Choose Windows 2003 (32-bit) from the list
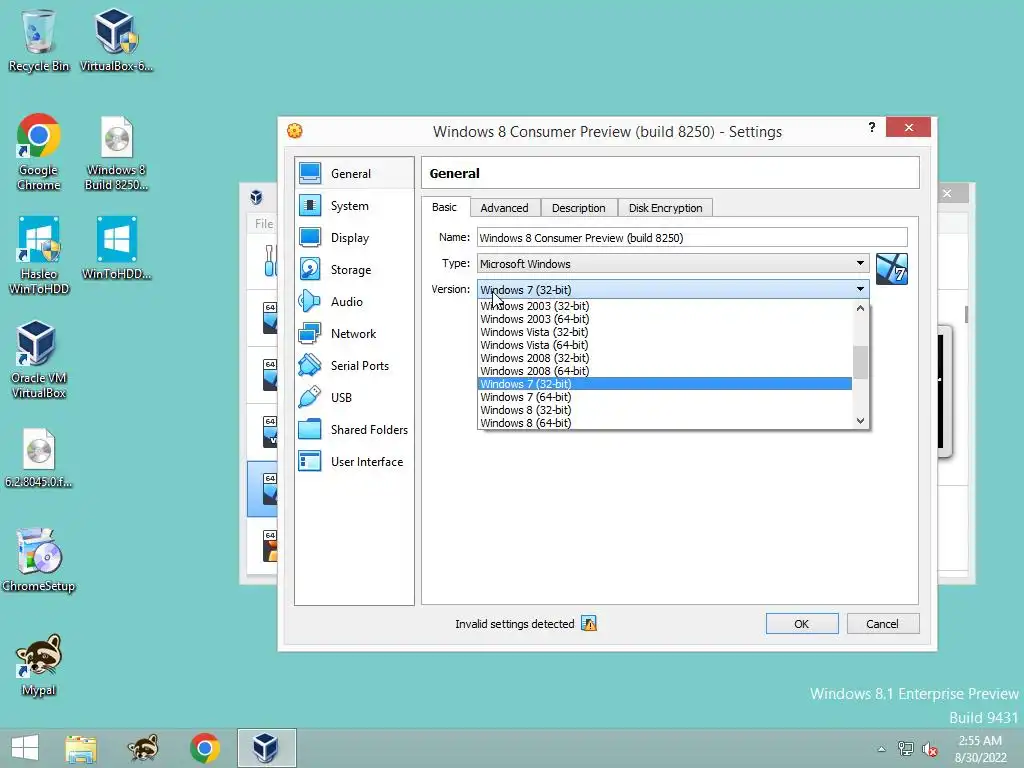Screen dimensions: 1024x768 [x=664, y=306]
